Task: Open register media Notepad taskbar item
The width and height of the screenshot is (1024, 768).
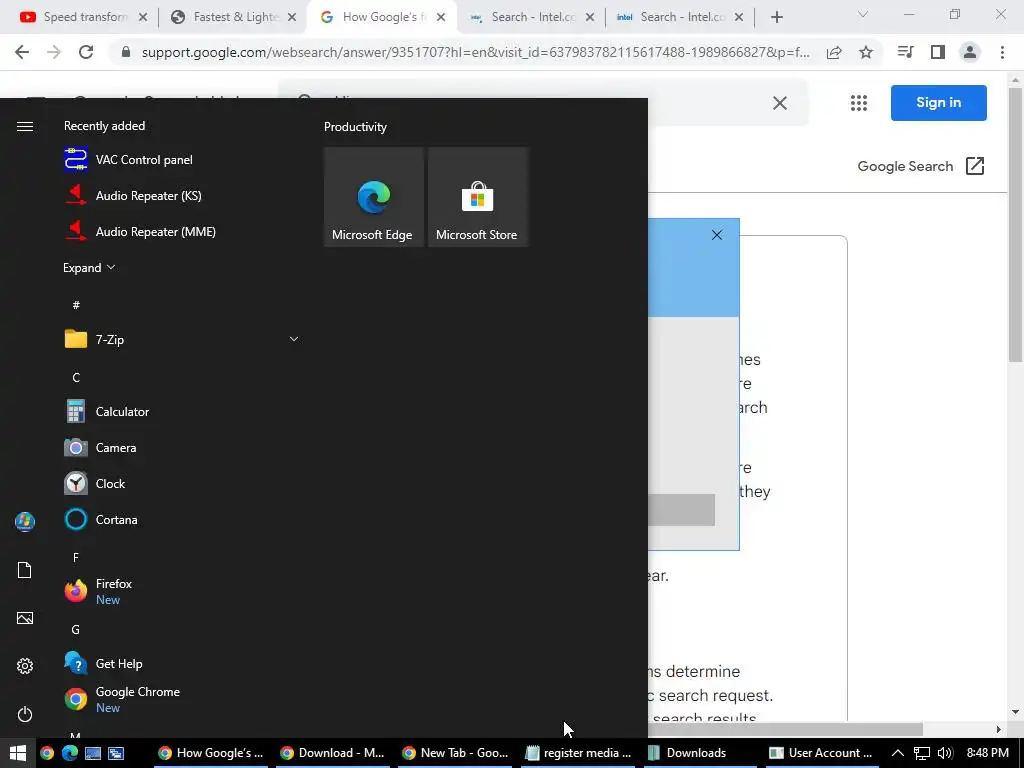Action: coord(578,753)
